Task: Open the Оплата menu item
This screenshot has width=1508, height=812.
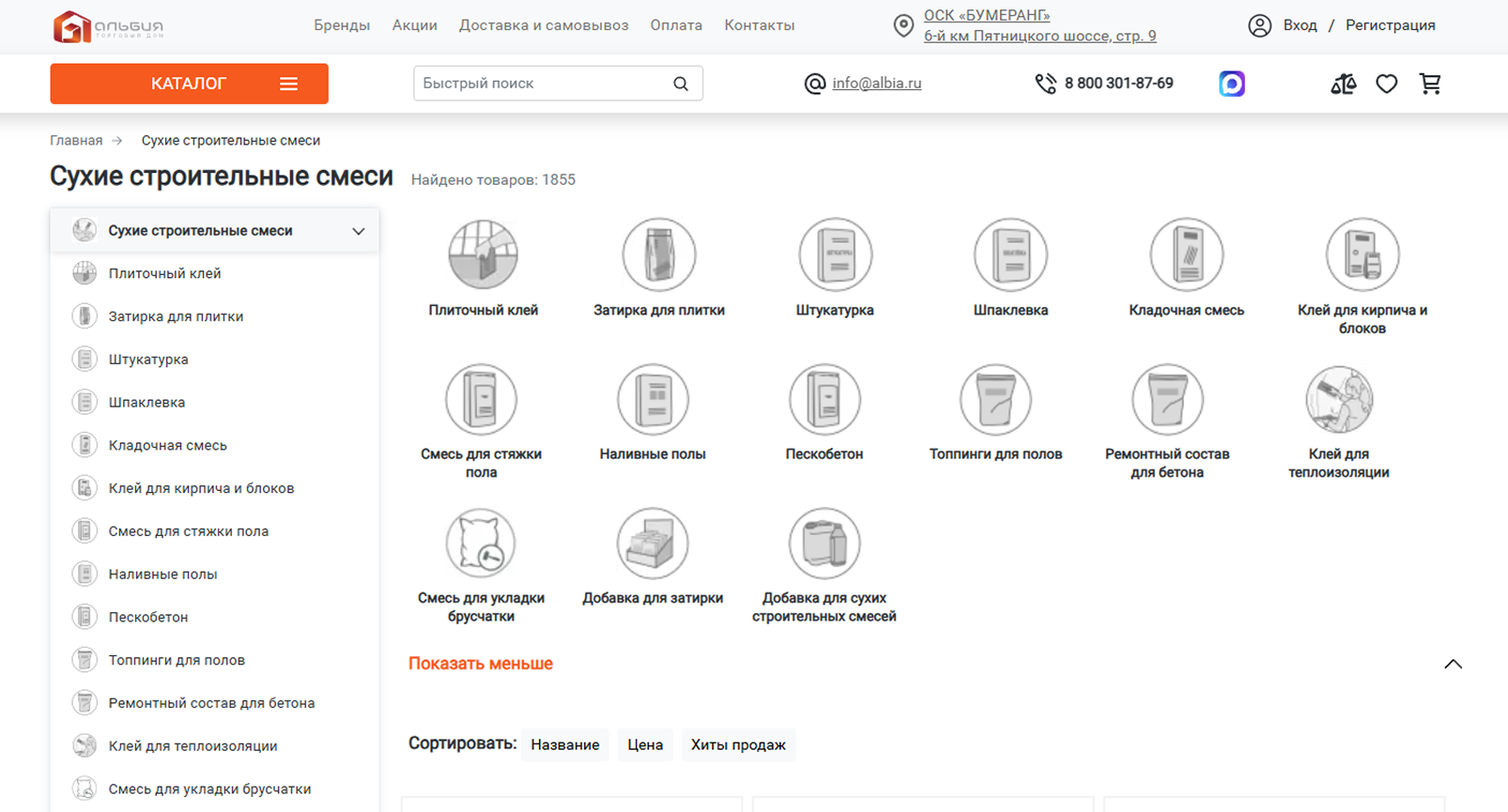Action: (x=676, y=25)
